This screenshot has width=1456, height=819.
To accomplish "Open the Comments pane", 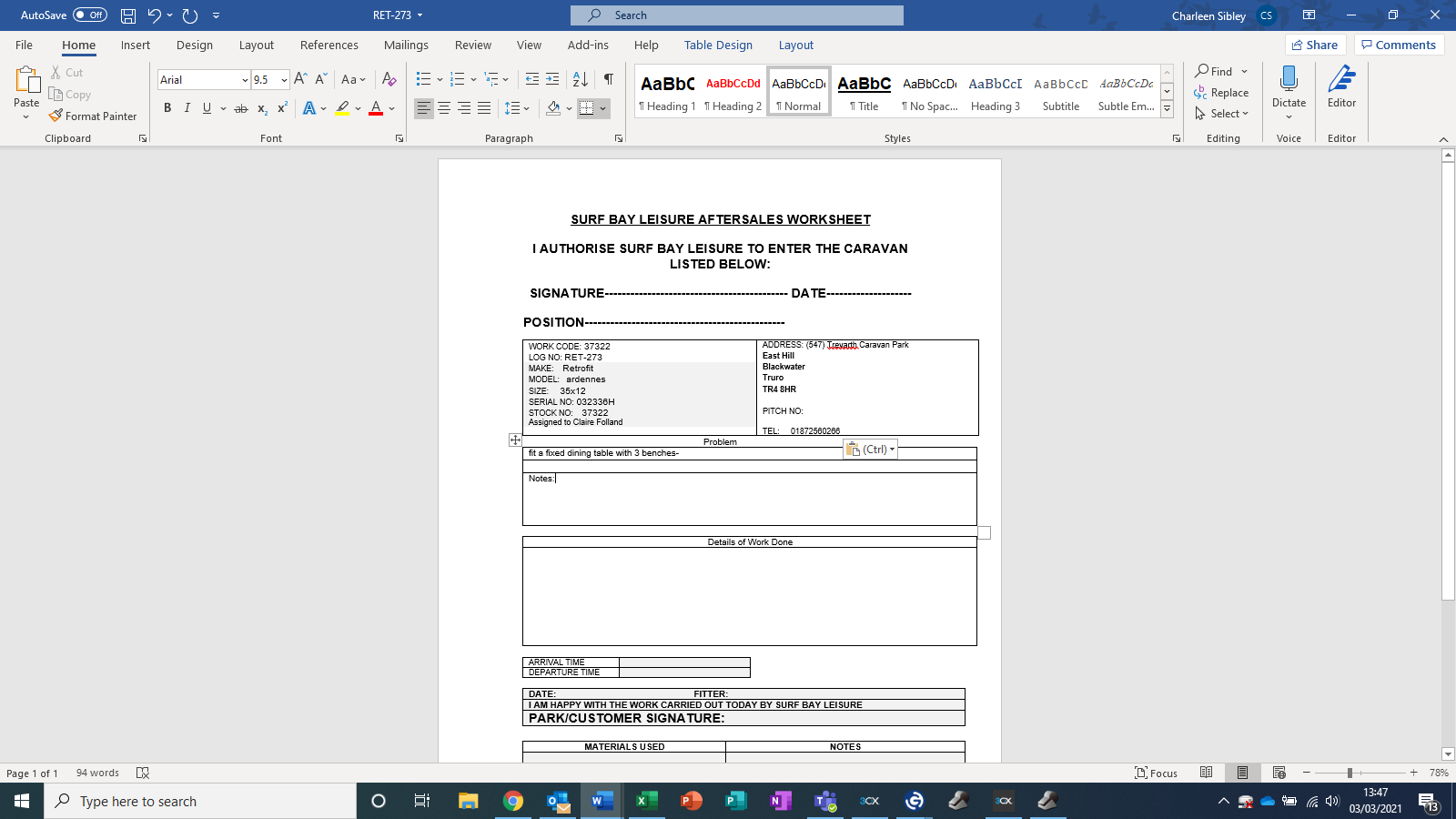I will 1399,45.
